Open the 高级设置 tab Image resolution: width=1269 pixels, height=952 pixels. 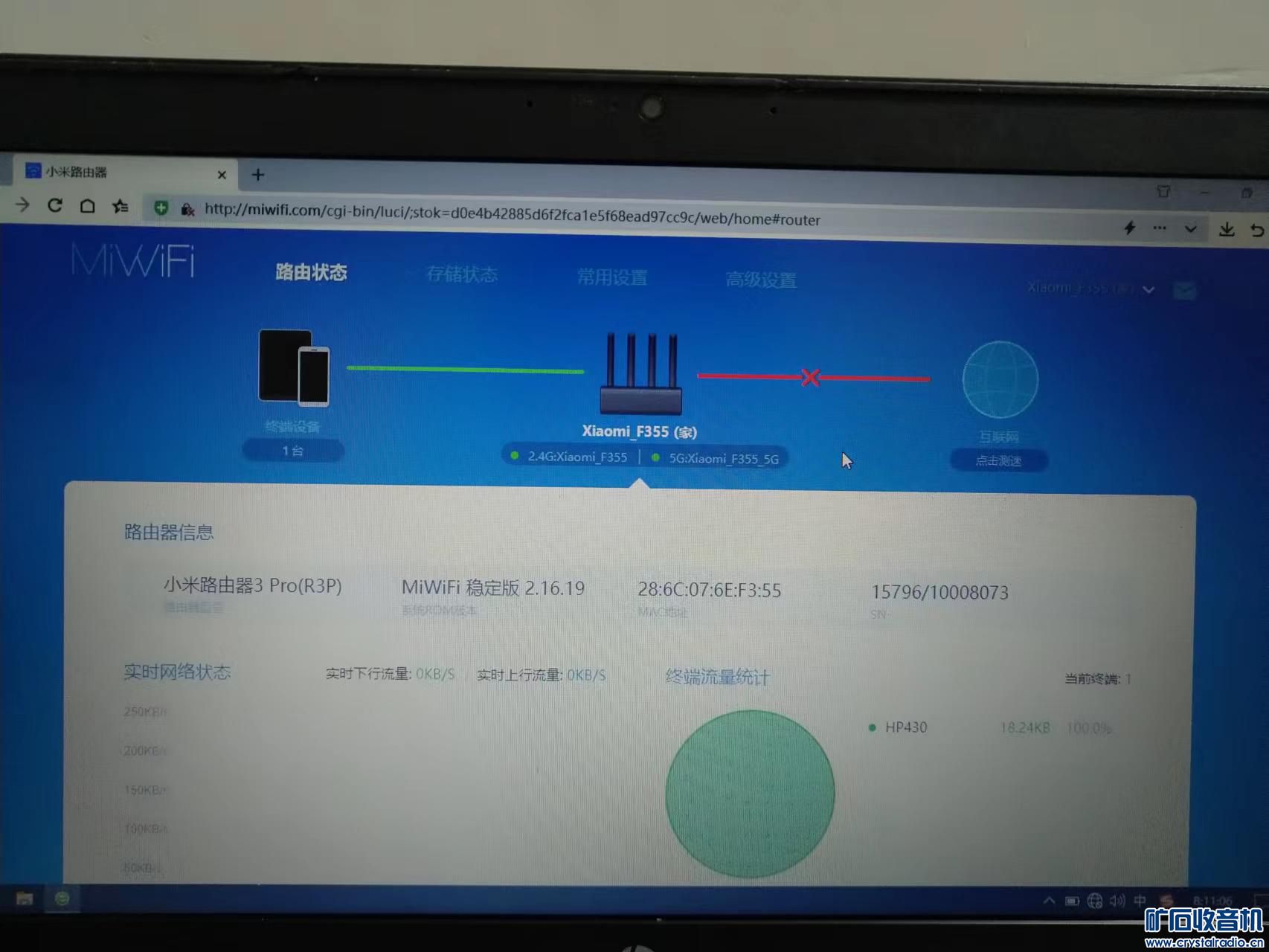coord(761,280)
